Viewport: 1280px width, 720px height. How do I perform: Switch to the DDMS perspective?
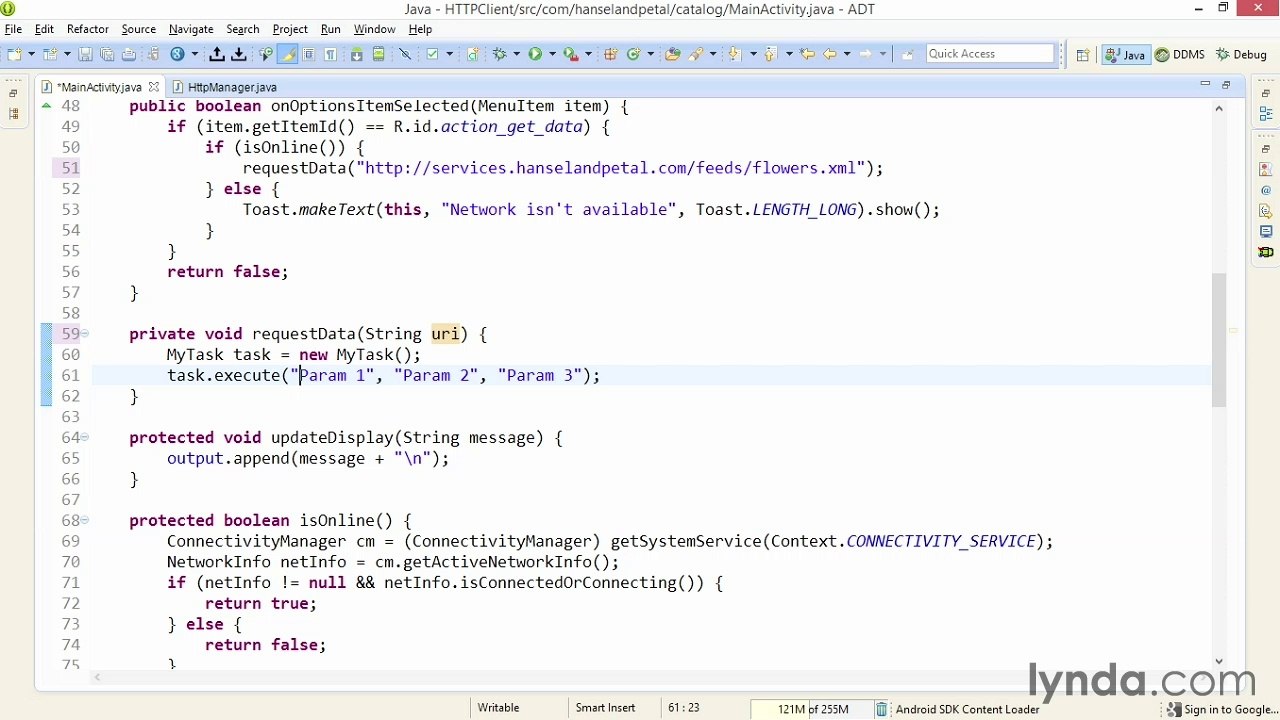pos(1180,55)
